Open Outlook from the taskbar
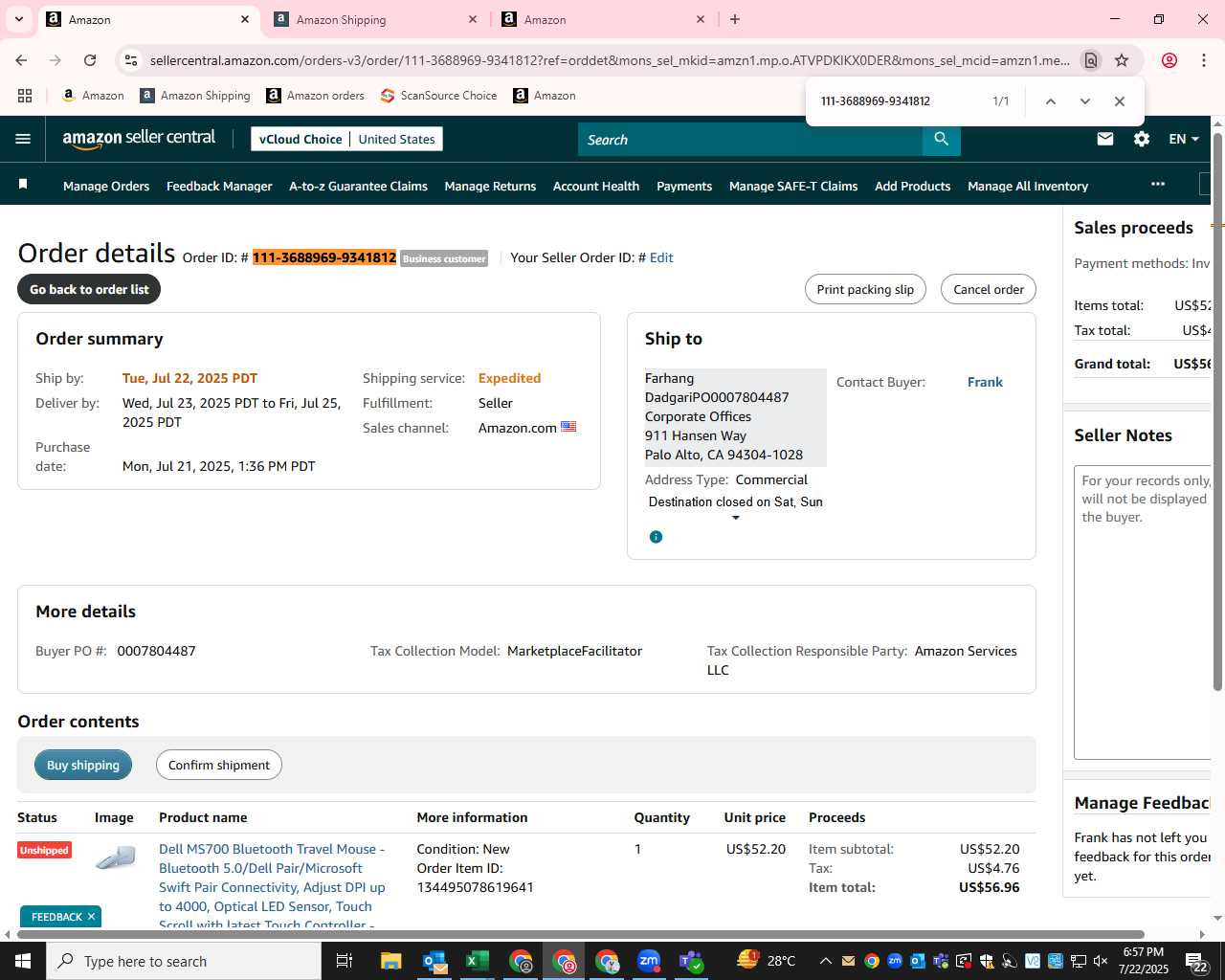The height and width of the screenshot is (980, 1225). tap(434, 961)
